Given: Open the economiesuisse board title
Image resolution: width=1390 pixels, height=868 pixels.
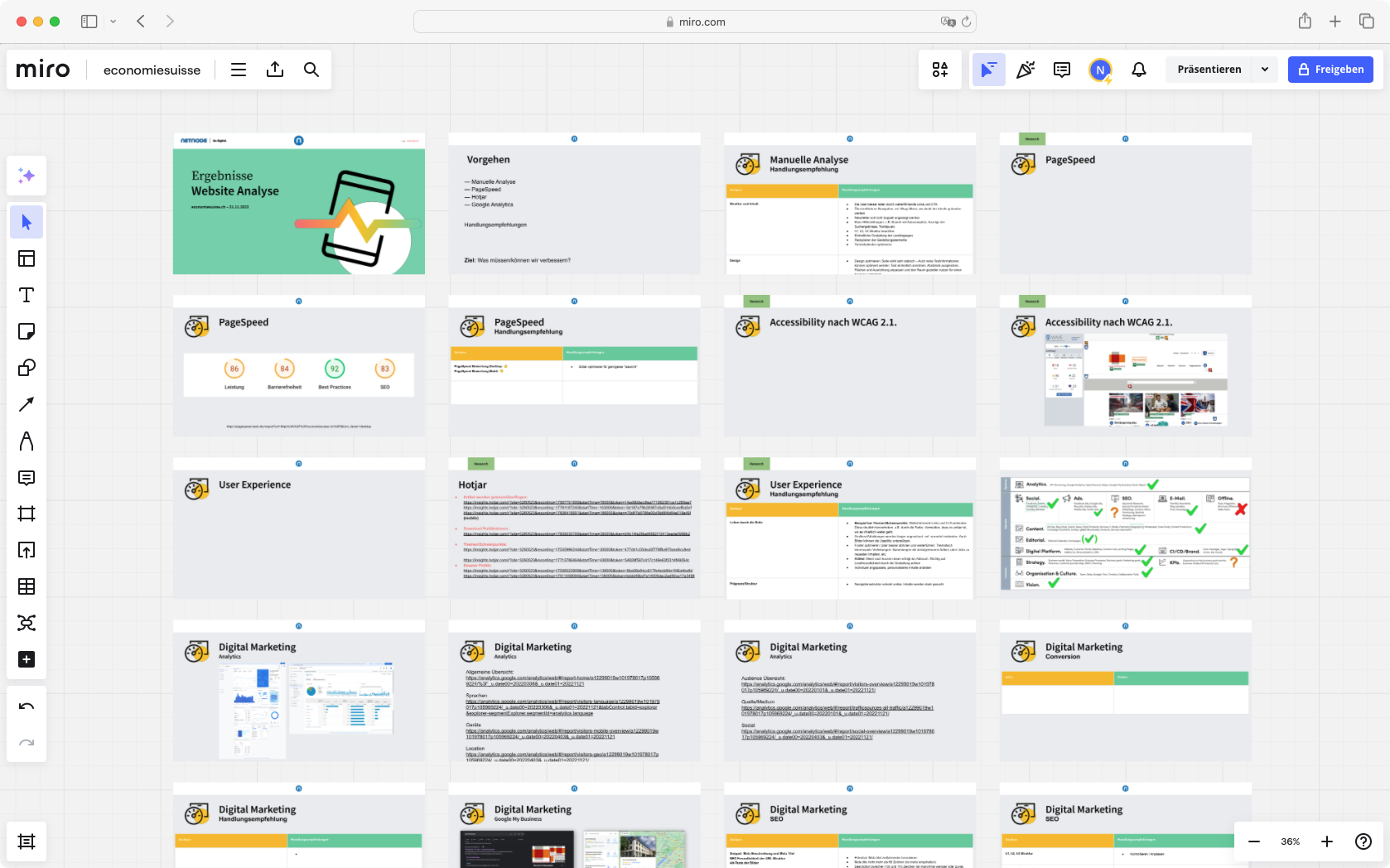Looking at the screenshot, I should (152, 70).
